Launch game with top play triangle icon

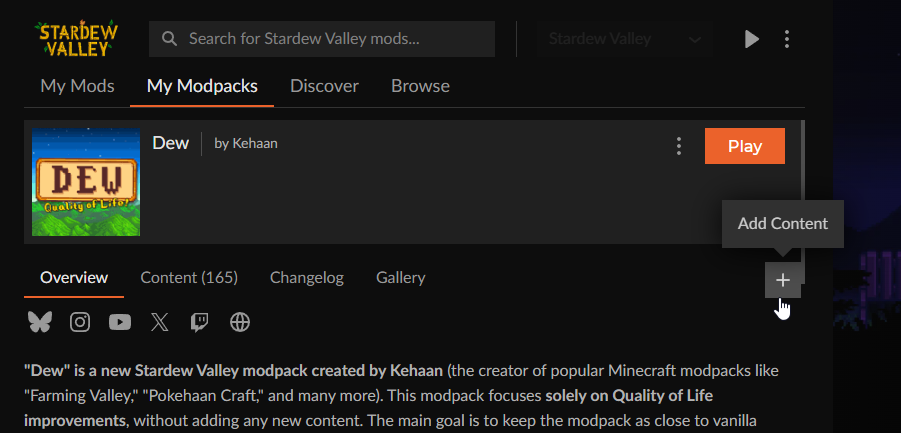752,39
